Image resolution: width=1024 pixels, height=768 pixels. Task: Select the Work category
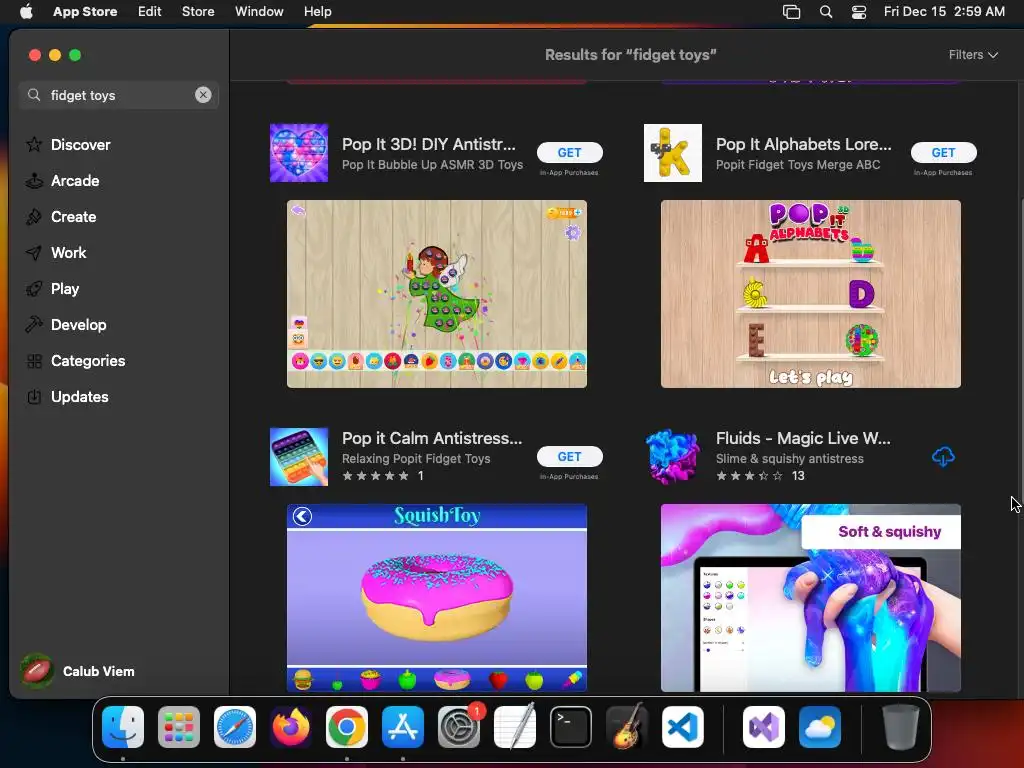(56, 253)
